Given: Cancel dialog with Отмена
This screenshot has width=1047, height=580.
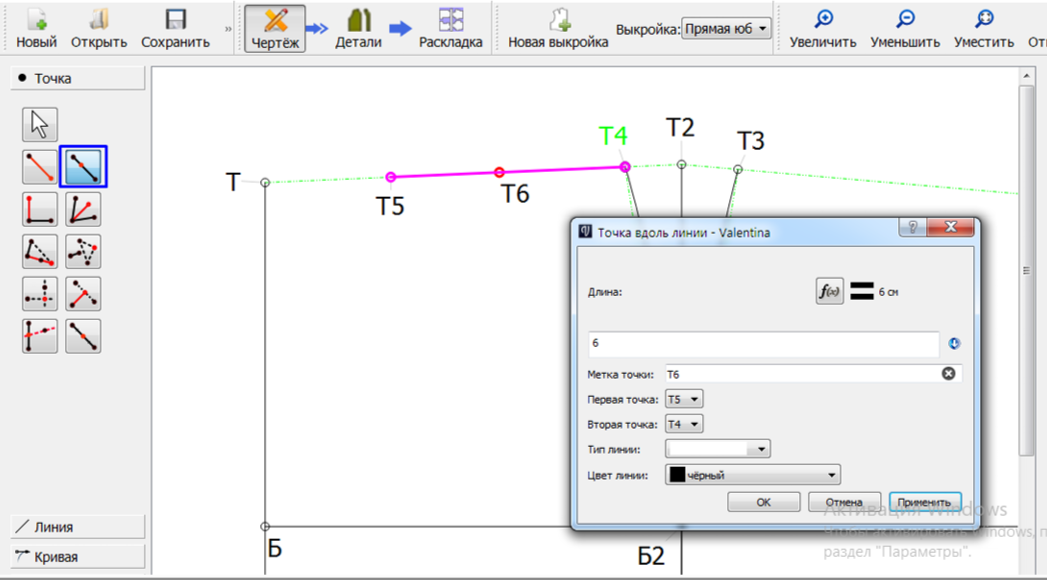Looking at the screenshot, I should click(844, 502).
